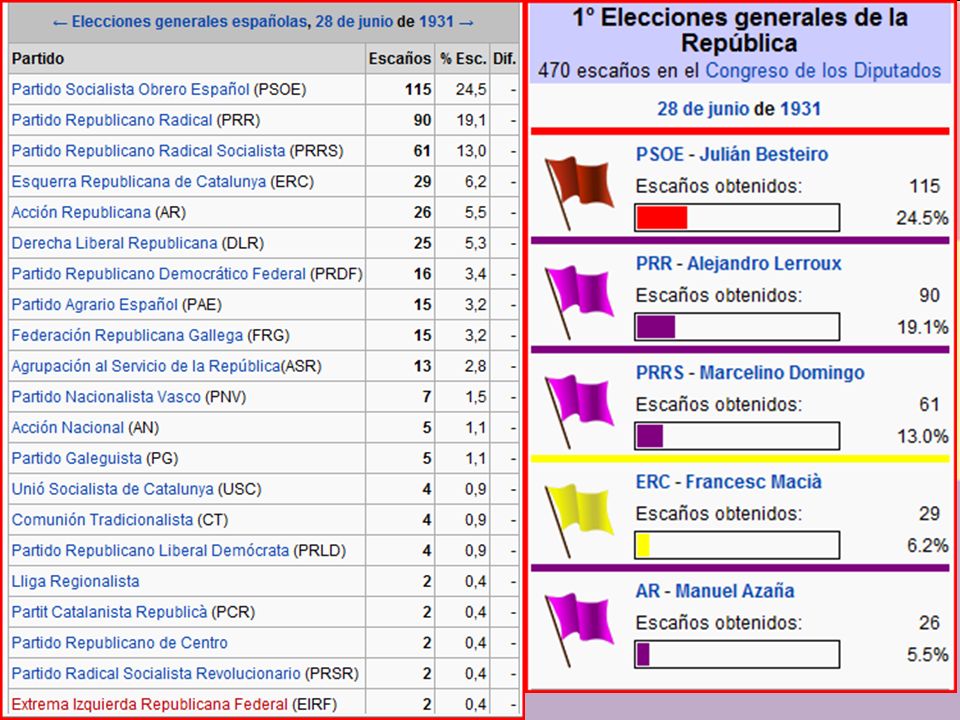Viewport: 960px width, 720px height.
Task: Click the 115 seats cell for PSOE
Action: coord(400,89)
